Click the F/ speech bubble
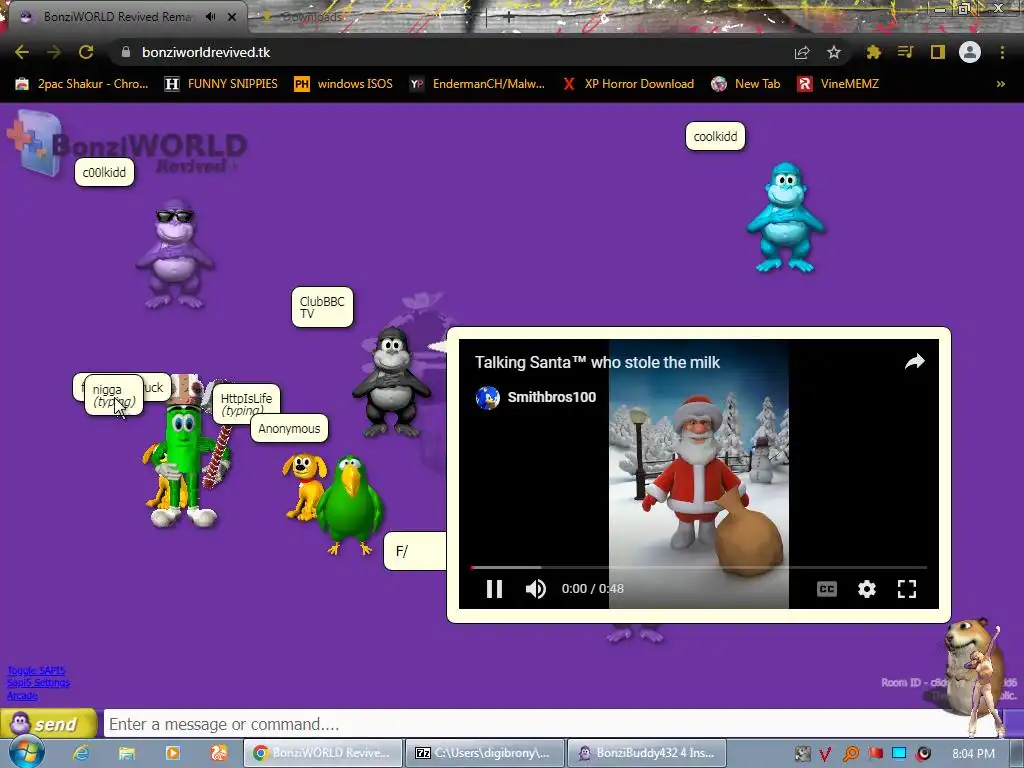 415,551
